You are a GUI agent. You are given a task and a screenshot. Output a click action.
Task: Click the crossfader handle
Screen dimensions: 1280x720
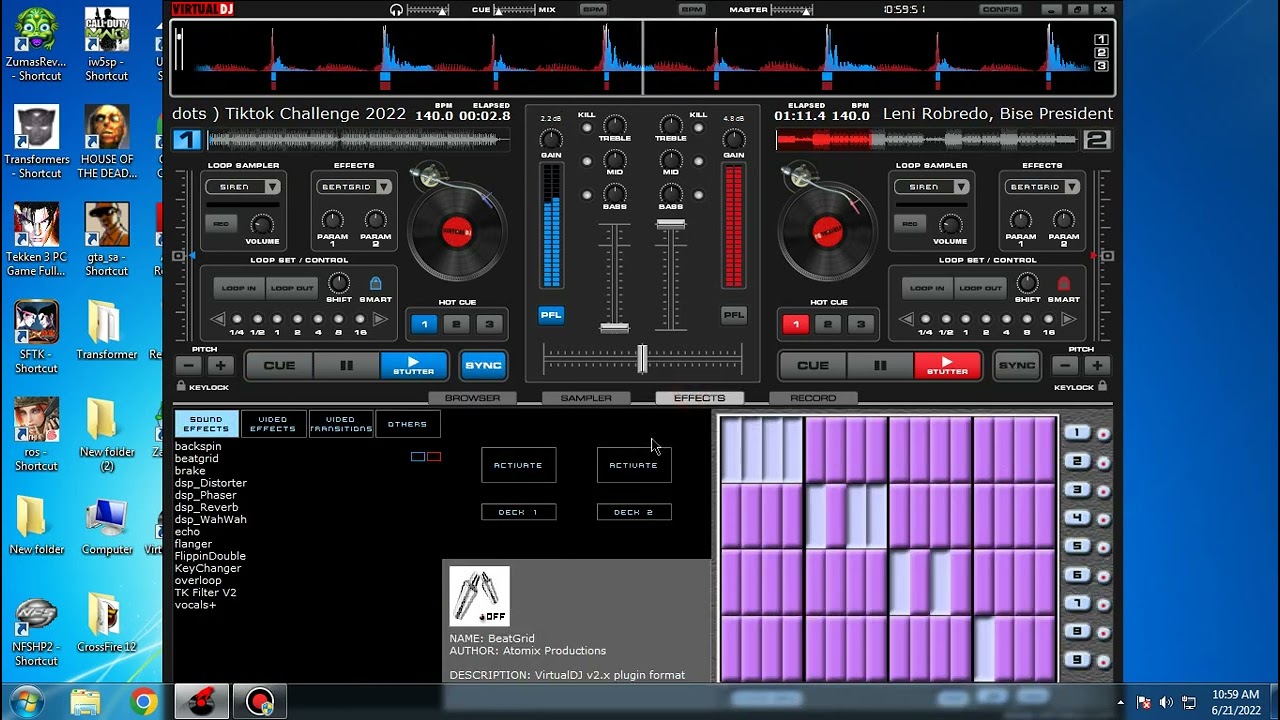[x=642, y=358]
